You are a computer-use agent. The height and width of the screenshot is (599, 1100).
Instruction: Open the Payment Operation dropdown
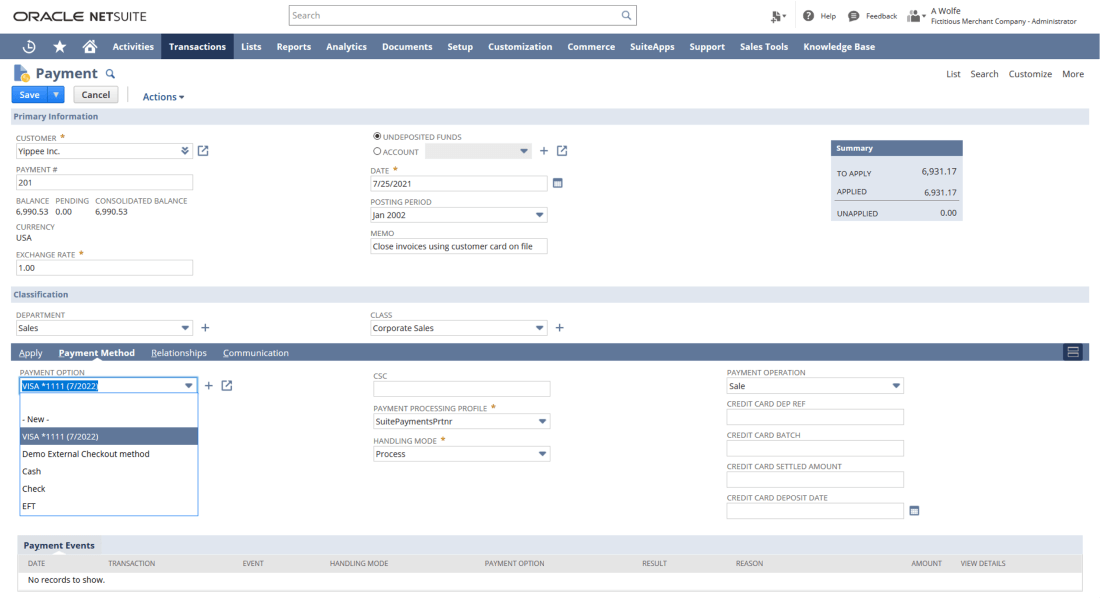(896, 386)
